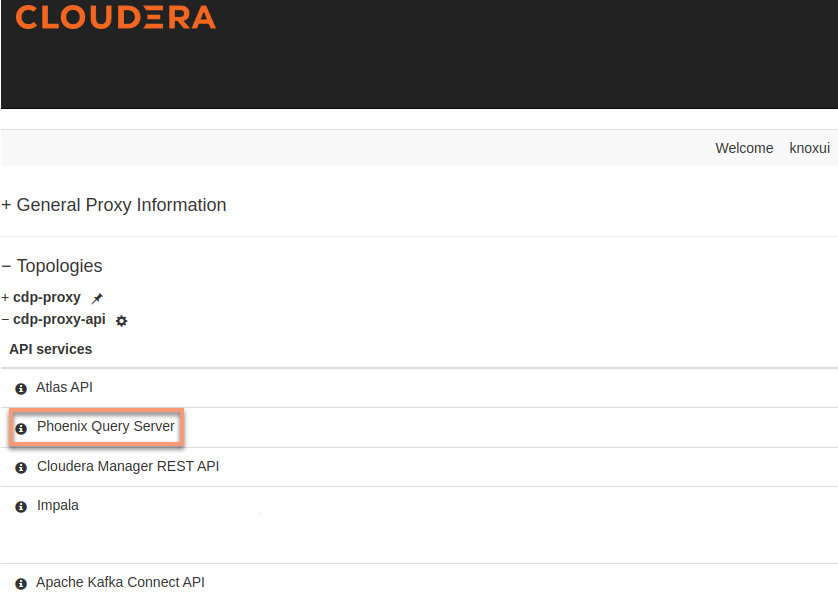The image size is (838, 616).
Task: Click the knoxui username
Action: coord(809,148)
